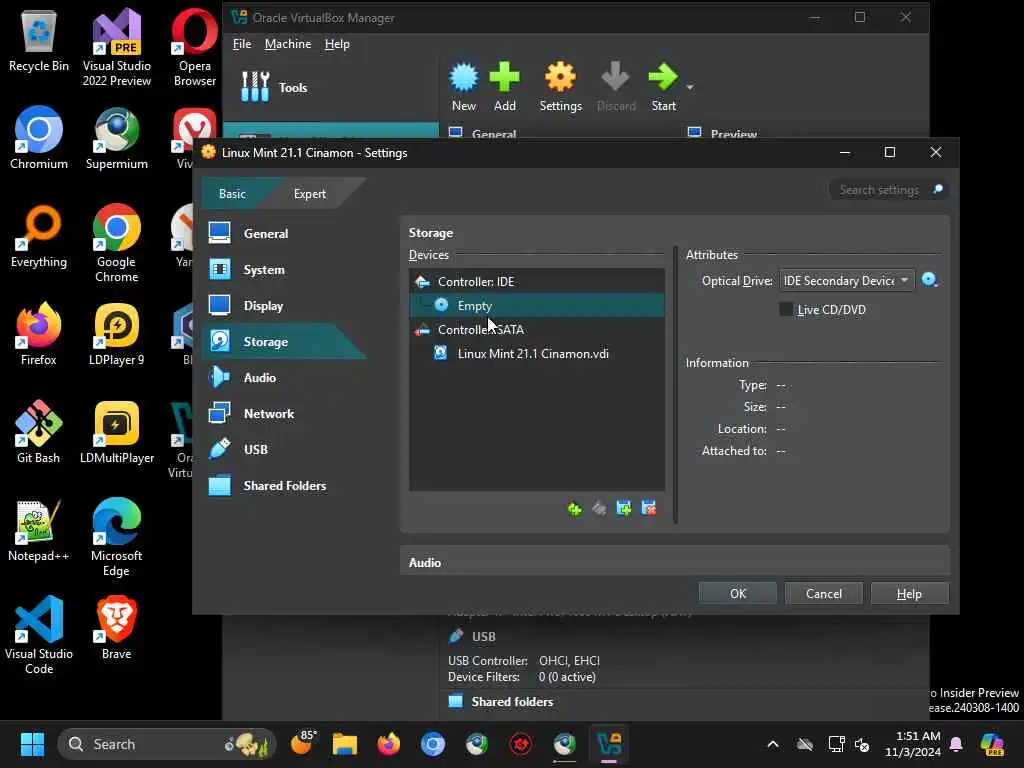Open Recycle Bin desktop icon
The image size is (1024, 768).
click(39, 40)
